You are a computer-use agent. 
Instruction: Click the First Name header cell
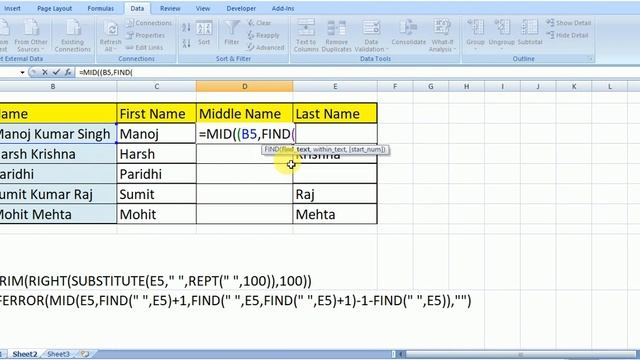coord(156,113)
